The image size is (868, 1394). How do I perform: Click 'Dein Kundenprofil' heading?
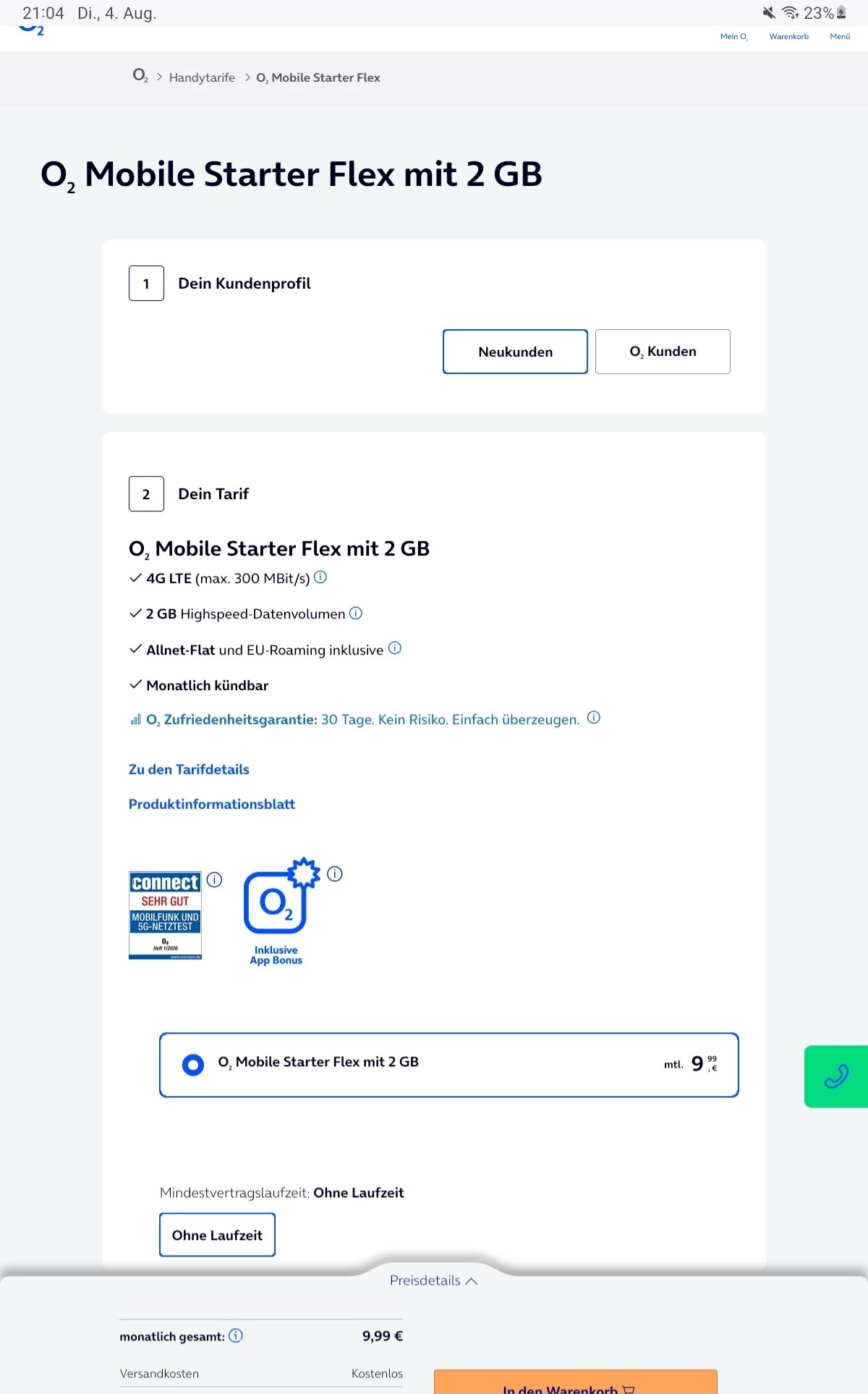tap(244, 284)
